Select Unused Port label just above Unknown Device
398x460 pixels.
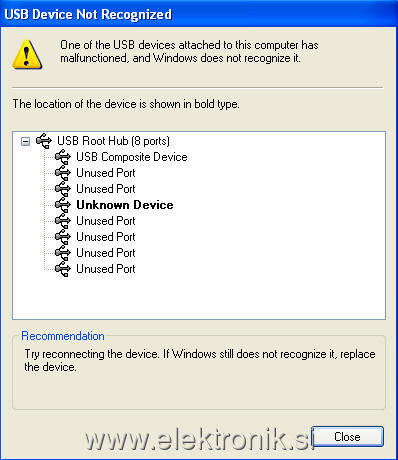[x=106, y=189]
